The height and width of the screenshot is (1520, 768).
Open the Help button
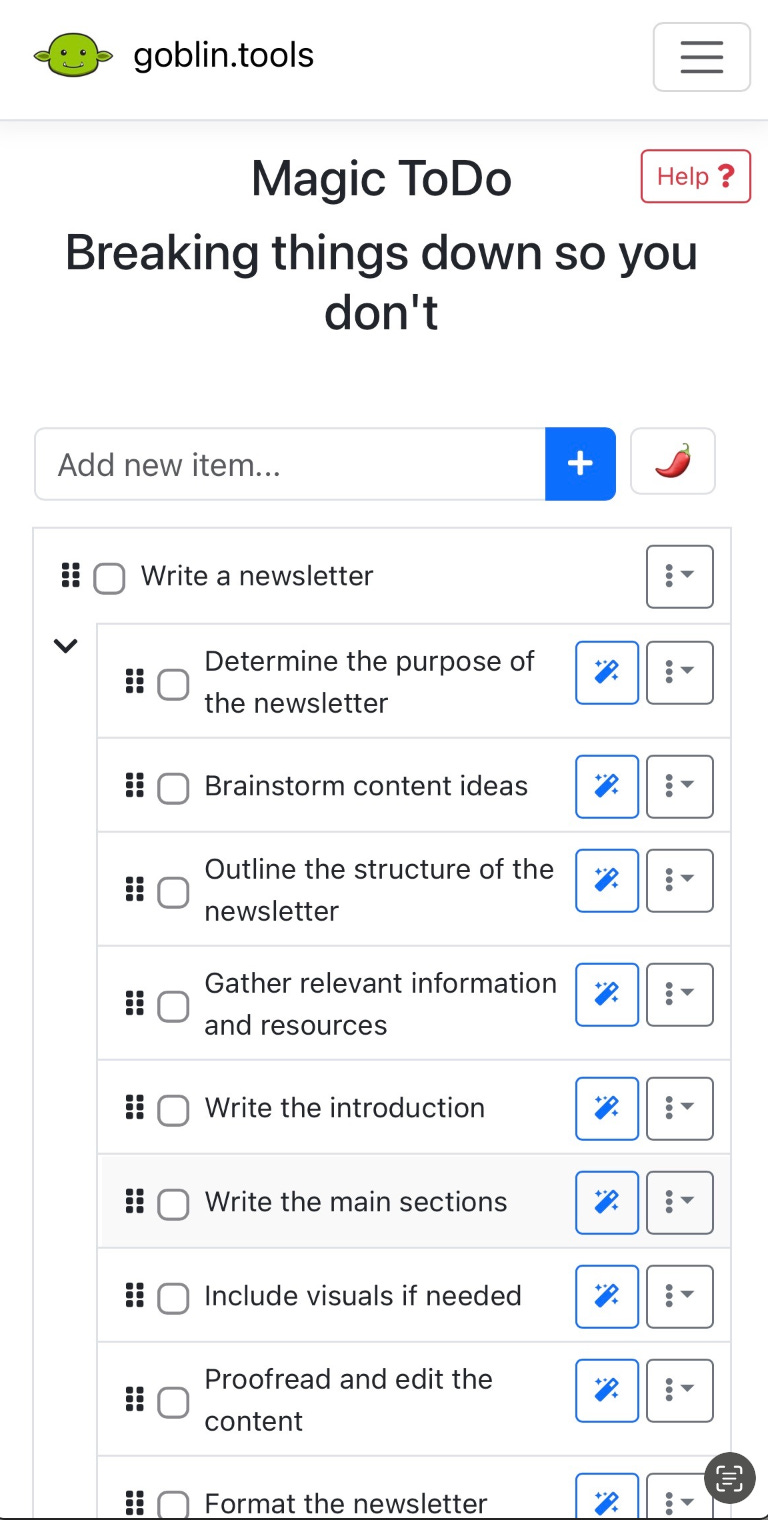click(x=695, y=177)
